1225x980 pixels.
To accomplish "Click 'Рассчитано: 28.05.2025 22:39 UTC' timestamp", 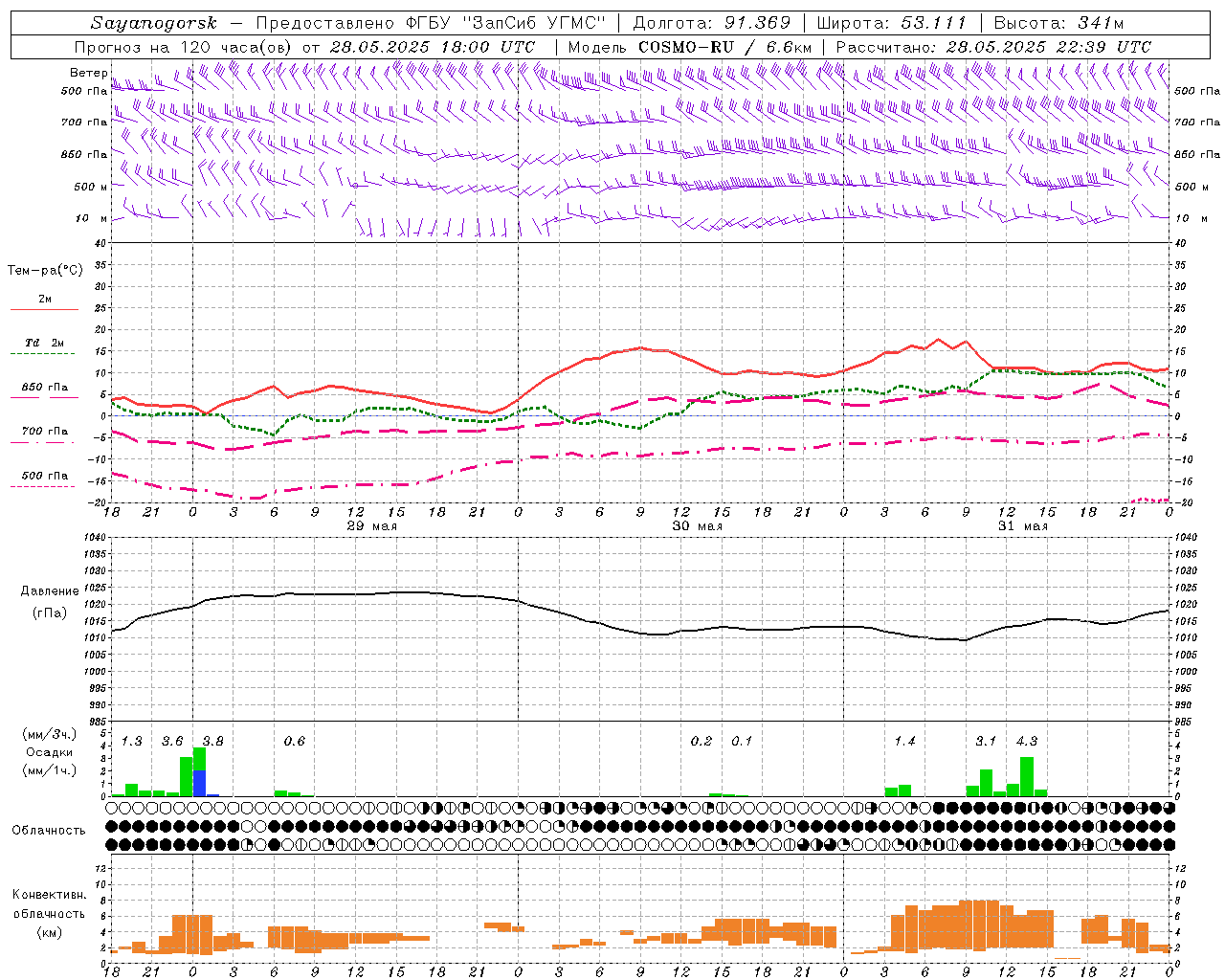I will [x=993, y=47].
